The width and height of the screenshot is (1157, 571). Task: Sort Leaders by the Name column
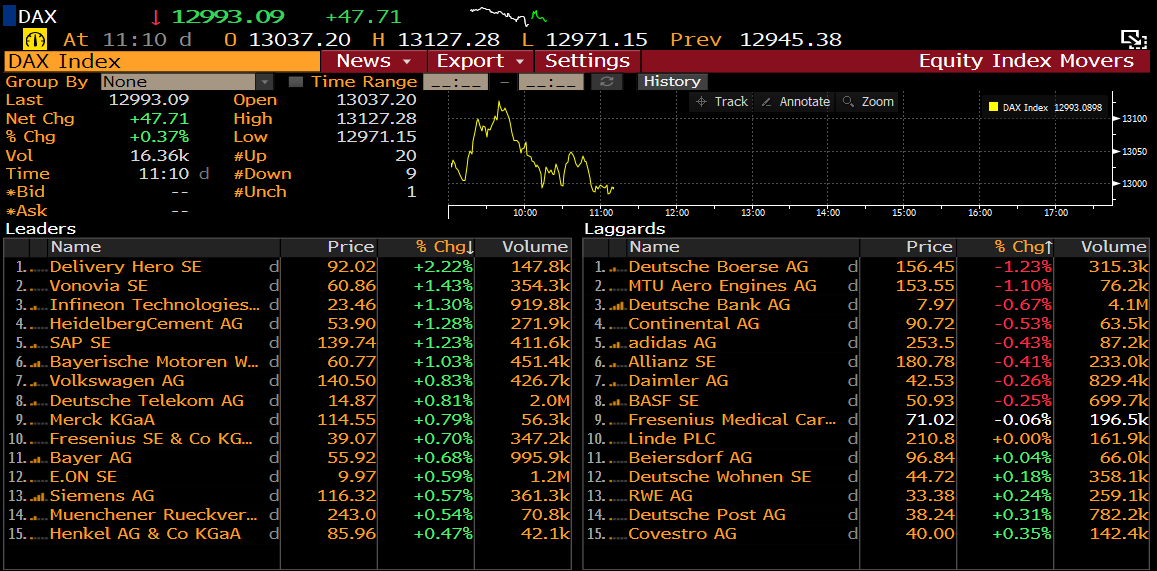(164, 248)
